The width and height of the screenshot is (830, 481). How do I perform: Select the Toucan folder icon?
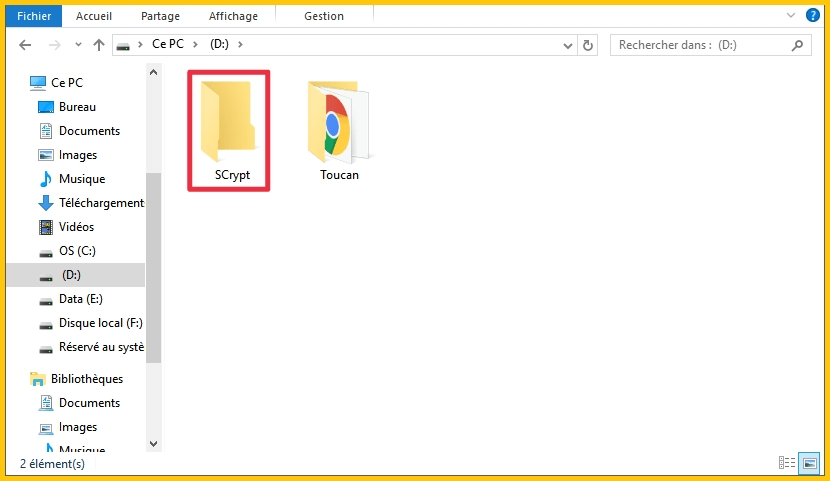click(x=338, y=121)
